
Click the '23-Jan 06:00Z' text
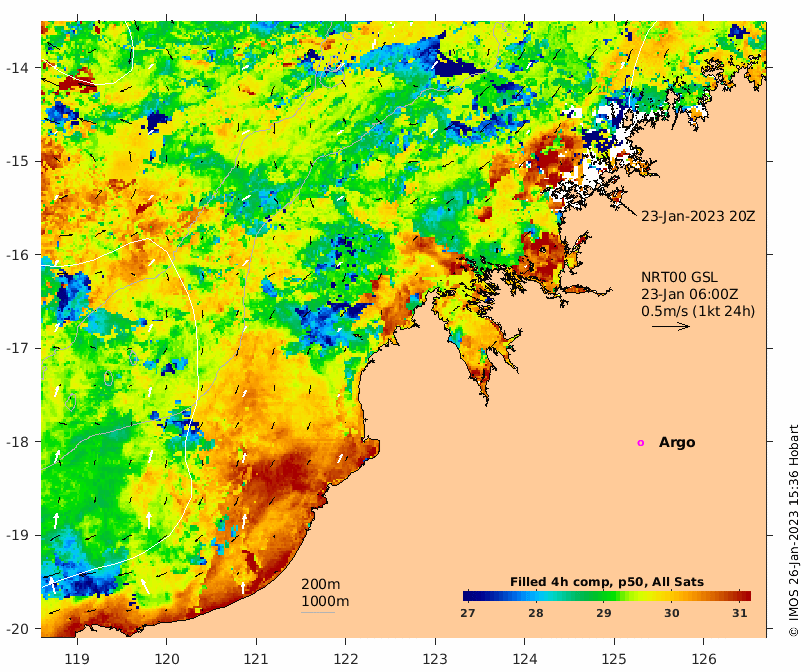click(690, 294)
